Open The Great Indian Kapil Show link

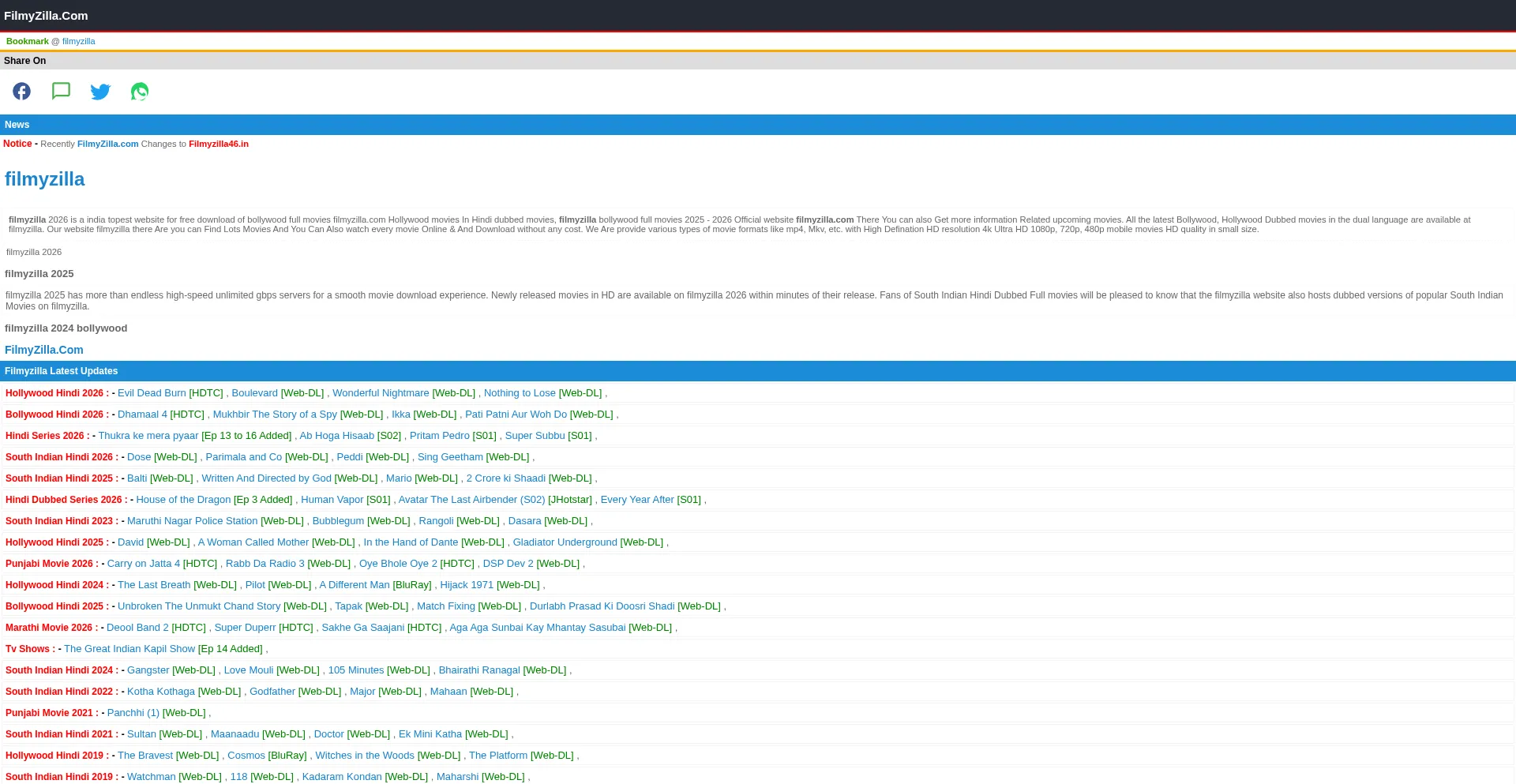pyautogui.click(x=129, y=649)
